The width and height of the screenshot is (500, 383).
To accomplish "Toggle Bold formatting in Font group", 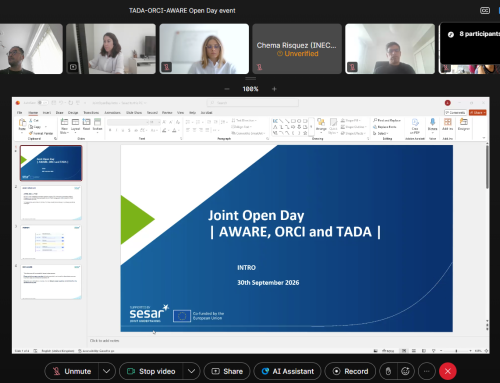I will click(x=110, y=130).
